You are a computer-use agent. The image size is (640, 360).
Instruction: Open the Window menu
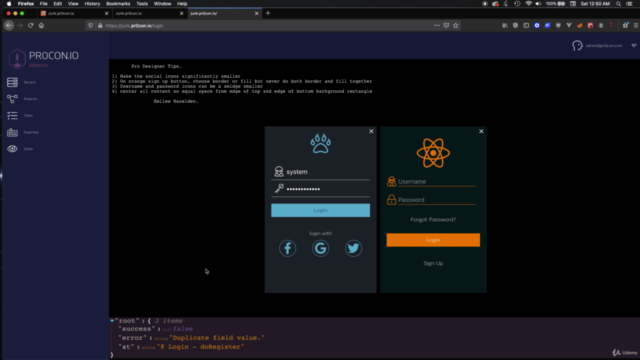point(162,4)
